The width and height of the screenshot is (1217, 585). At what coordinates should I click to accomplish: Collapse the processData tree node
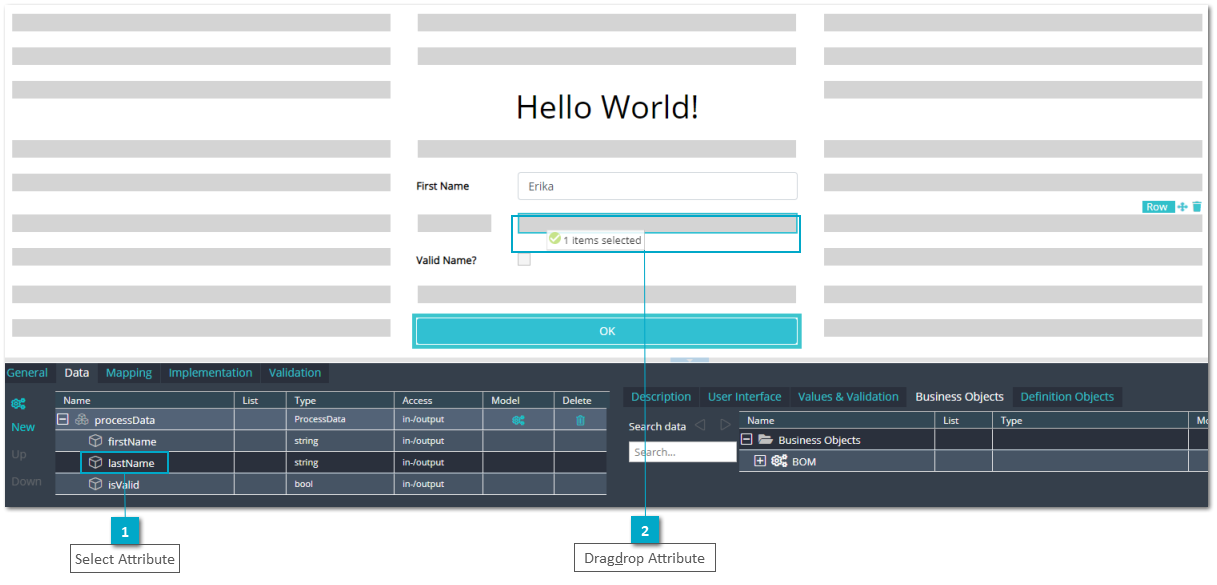click(63, 420)
